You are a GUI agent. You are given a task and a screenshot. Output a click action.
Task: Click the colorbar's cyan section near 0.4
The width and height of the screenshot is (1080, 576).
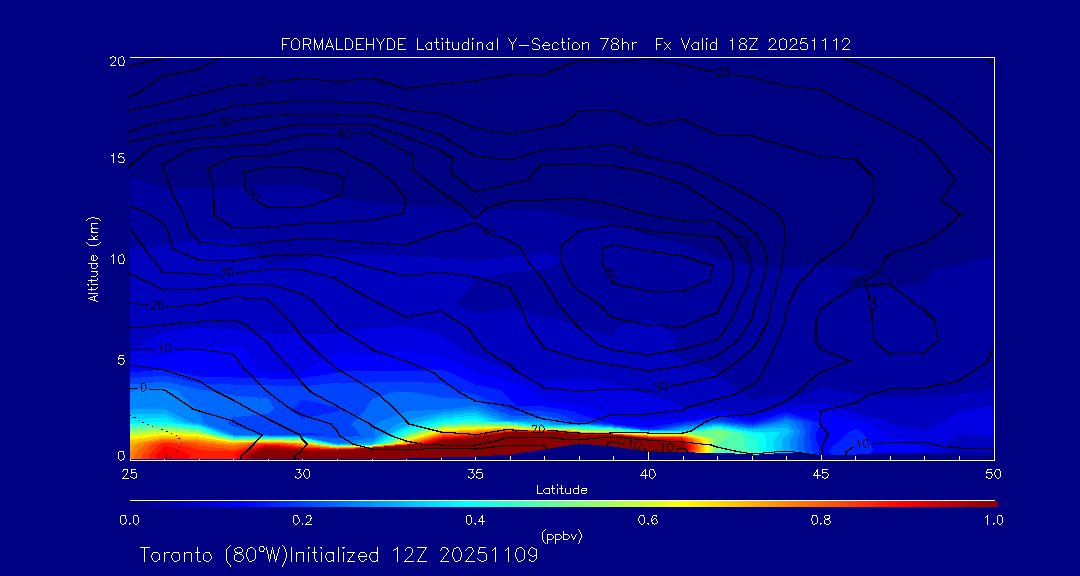point(476,502)
